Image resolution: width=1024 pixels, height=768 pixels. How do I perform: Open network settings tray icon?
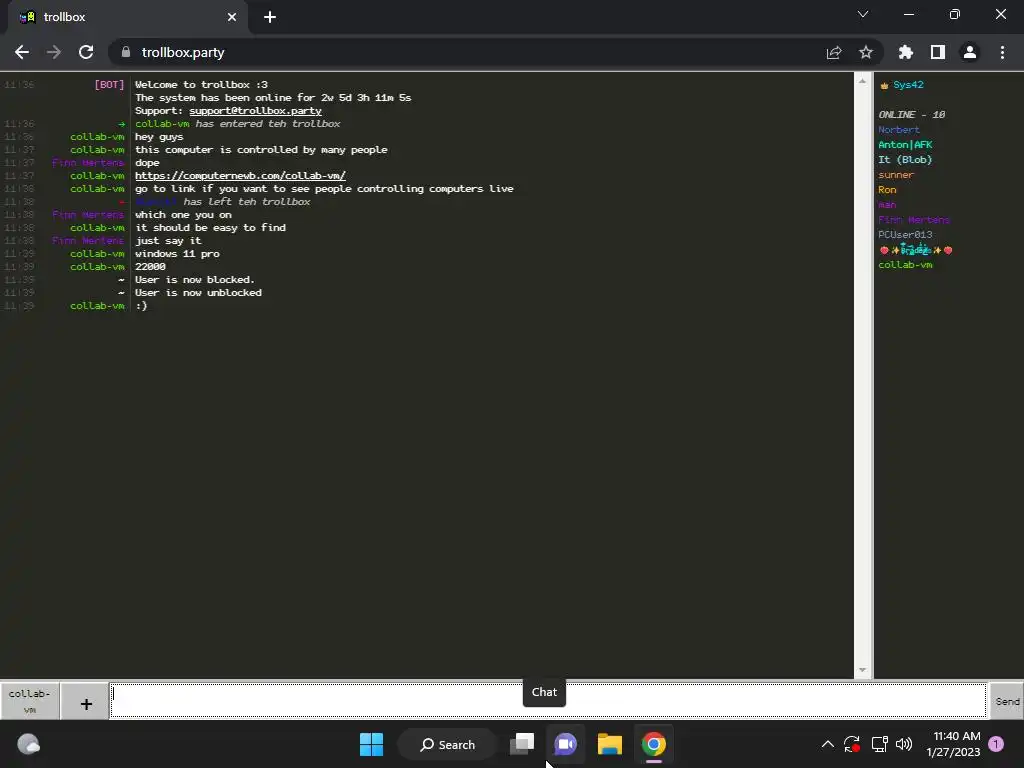coord(880,744)
